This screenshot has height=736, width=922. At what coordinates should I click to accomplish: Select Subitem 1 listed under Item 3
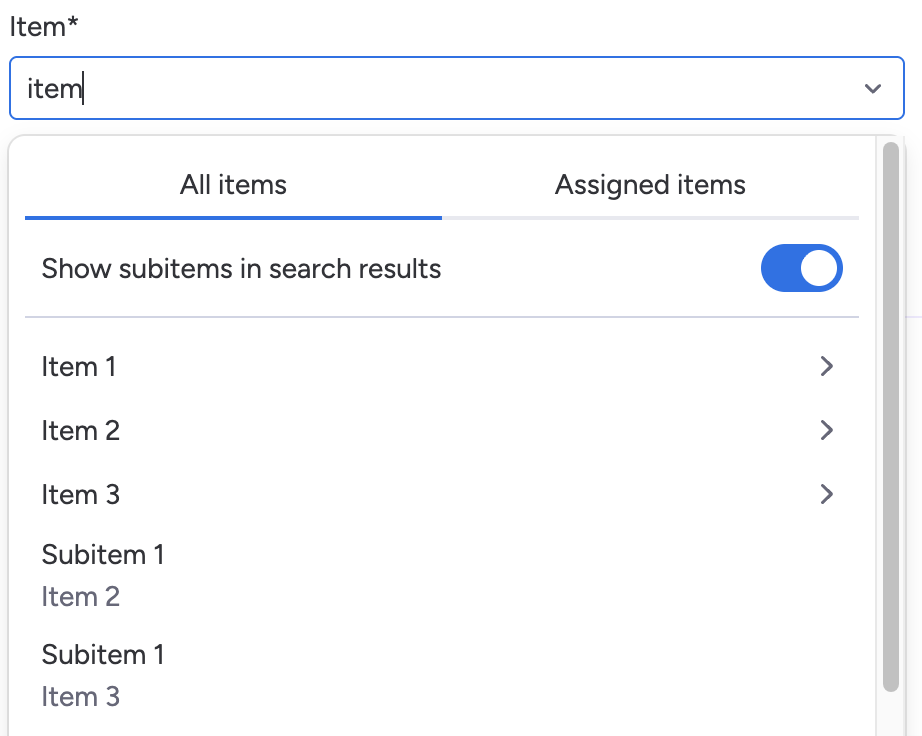coord(103,654)
